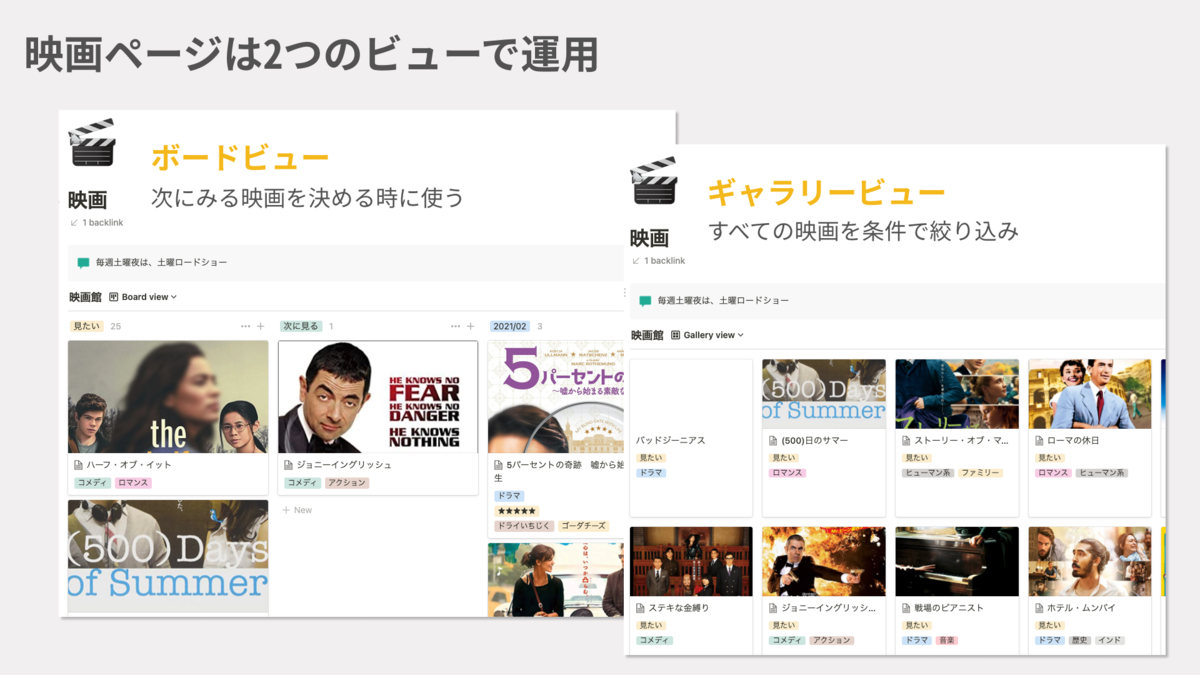Click page icon beside gallery ジョニーイングリッシ card title

pos(773,608)
